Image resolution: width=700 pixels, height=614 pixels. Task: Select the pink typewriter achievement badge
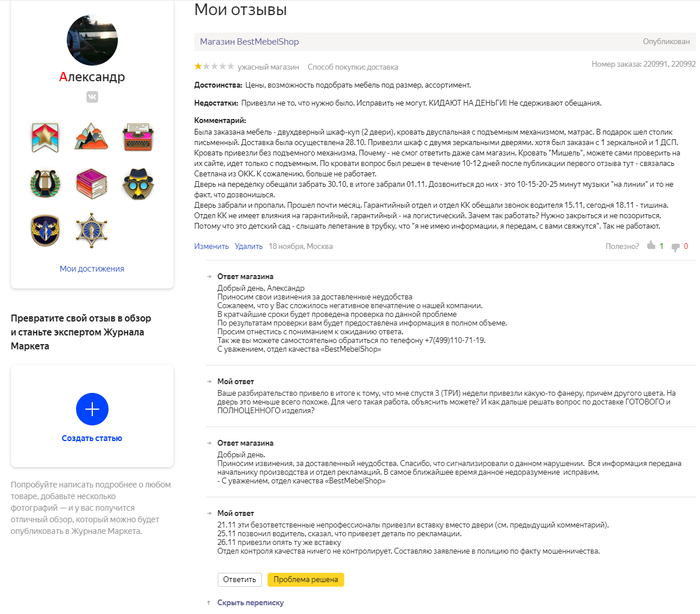138,137
